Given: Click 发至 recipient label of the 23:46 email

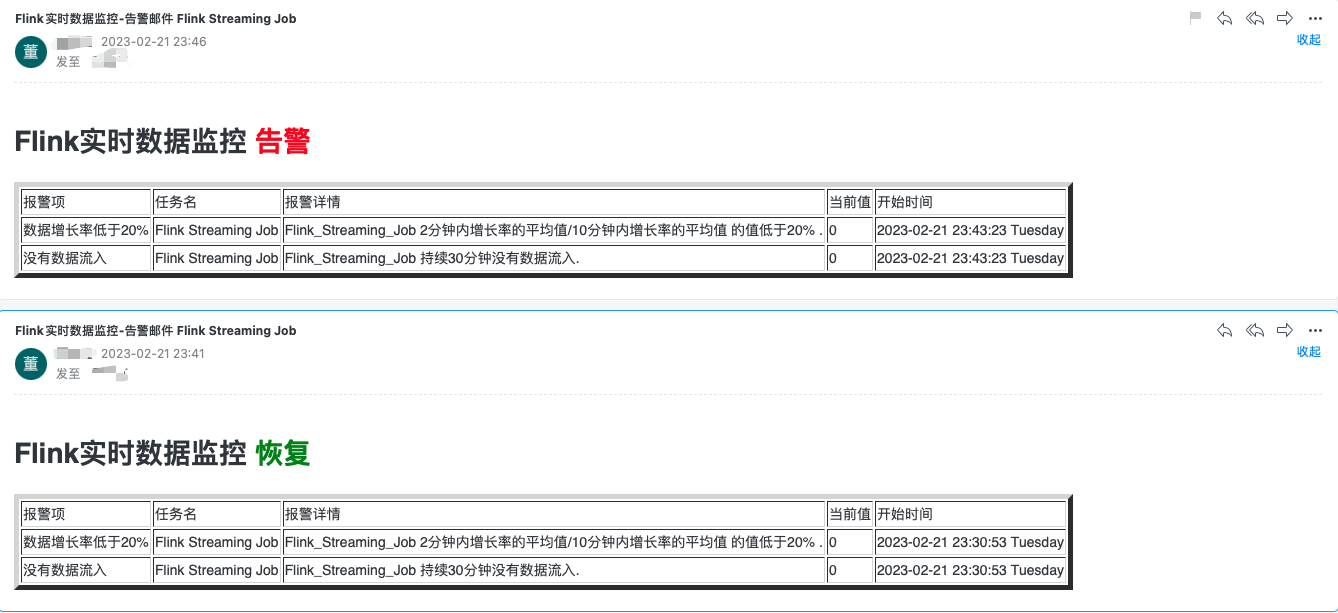Looking at the screenshot, I should coord(68,62).
